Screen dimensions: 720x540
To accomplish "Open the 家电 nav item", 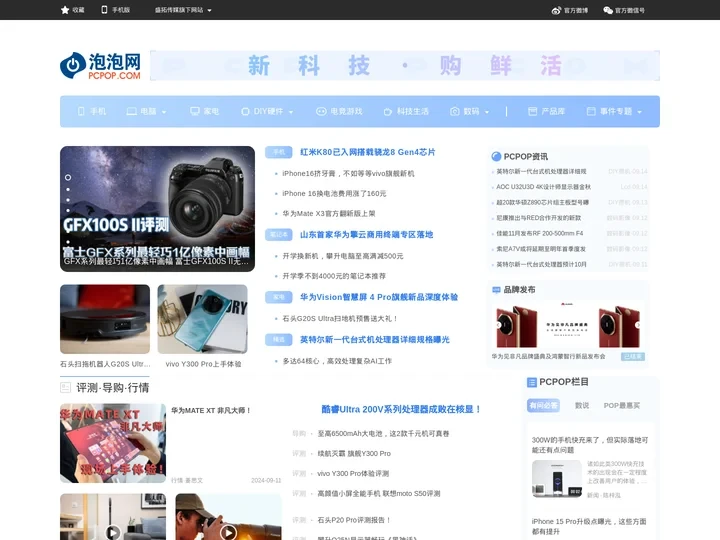I will click(211, 111).
